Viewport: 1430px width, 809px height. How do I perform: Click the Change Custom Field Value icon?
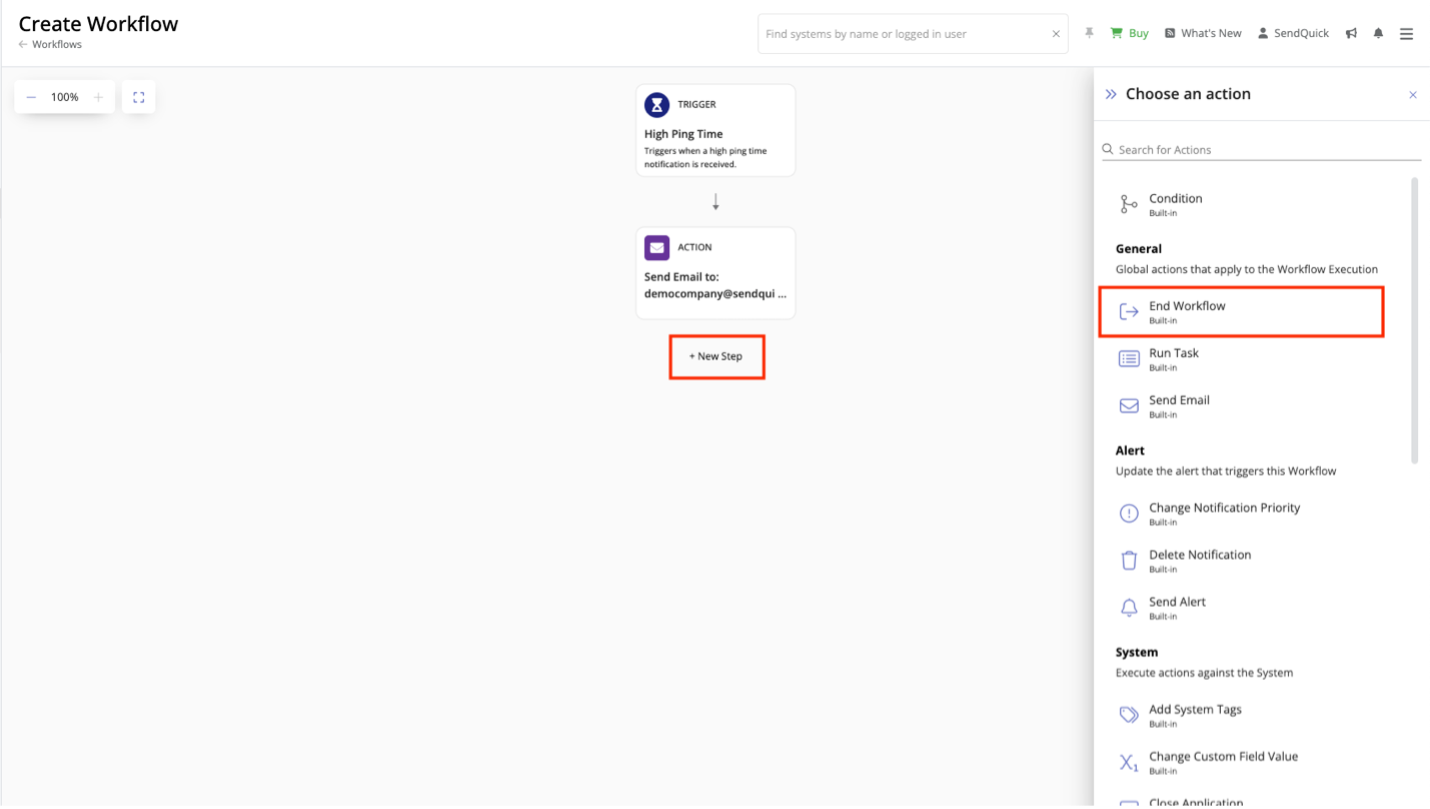(x=1129, y=762)
